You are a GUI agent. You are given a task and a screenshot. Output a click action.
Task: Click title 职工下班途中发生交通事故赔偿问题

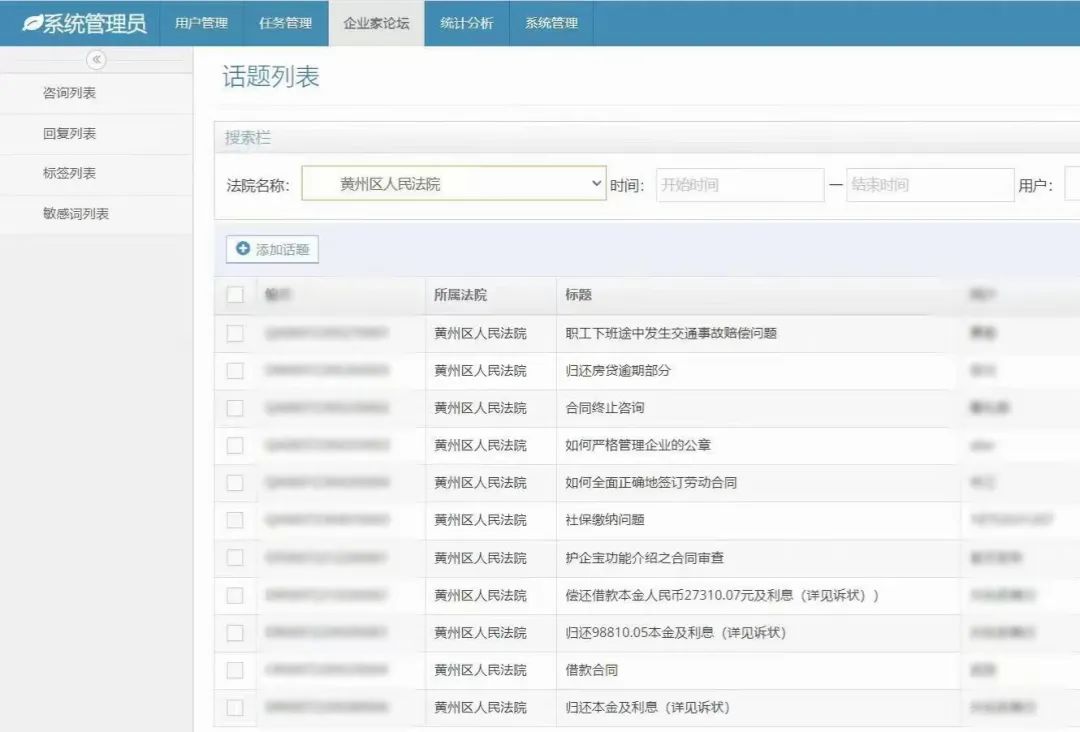coord(671,333)
